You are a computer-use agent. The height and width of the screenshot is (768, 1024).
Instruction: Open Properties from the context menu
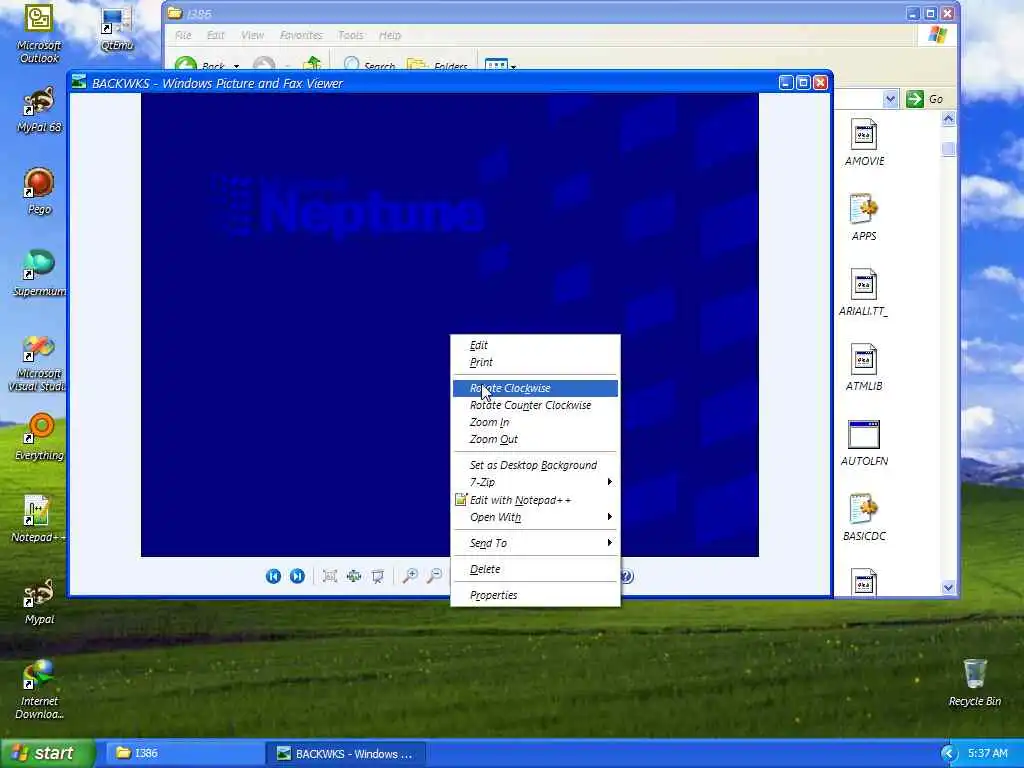pos(535,595)
